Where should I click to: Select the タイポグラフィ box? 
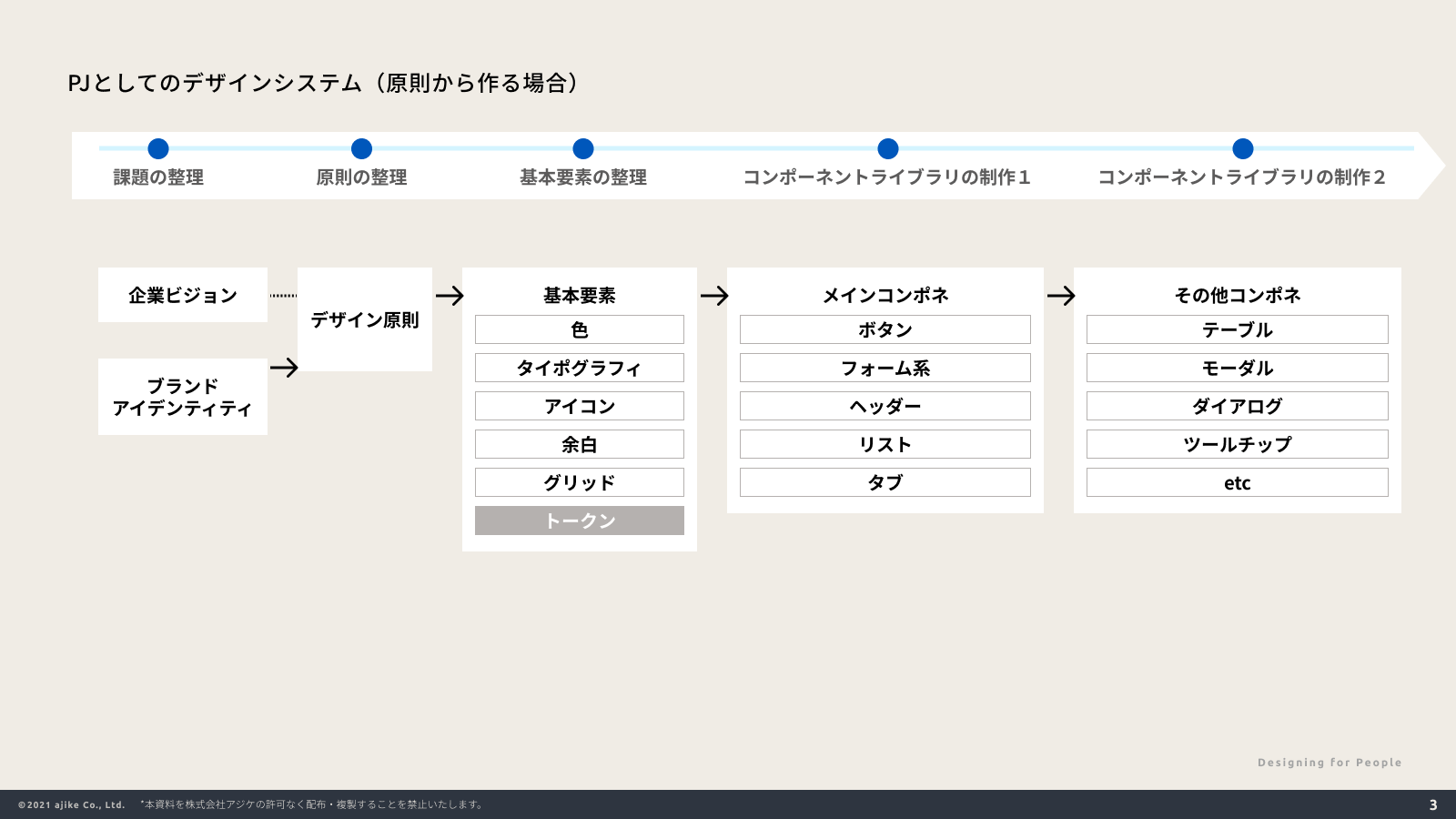point(580,368)
